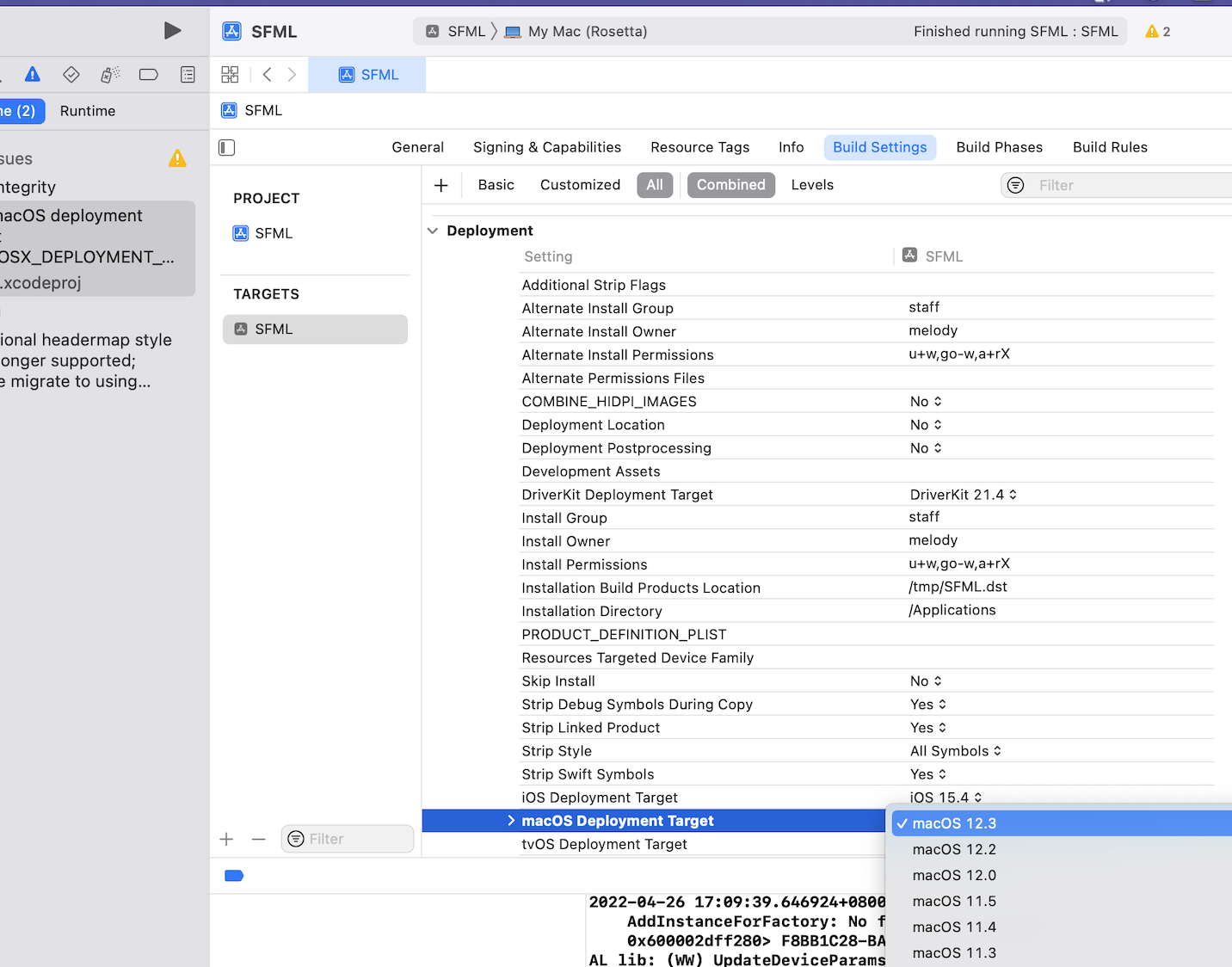Image resolution: width=1232 pixels, height=967 pixels.
Task: Open the Signing & Capabilities tab
Action: coord(546,147)
